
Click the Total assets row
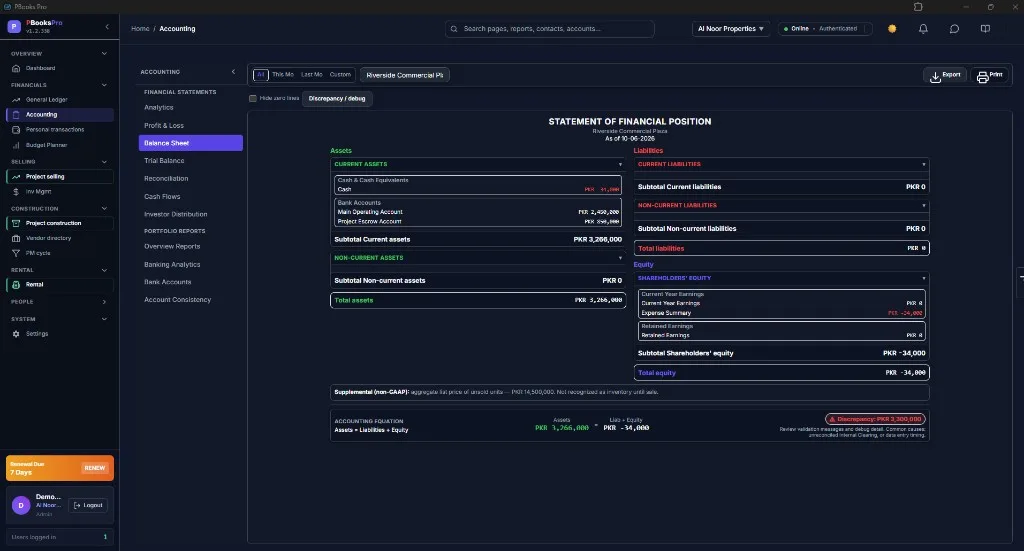478,300
